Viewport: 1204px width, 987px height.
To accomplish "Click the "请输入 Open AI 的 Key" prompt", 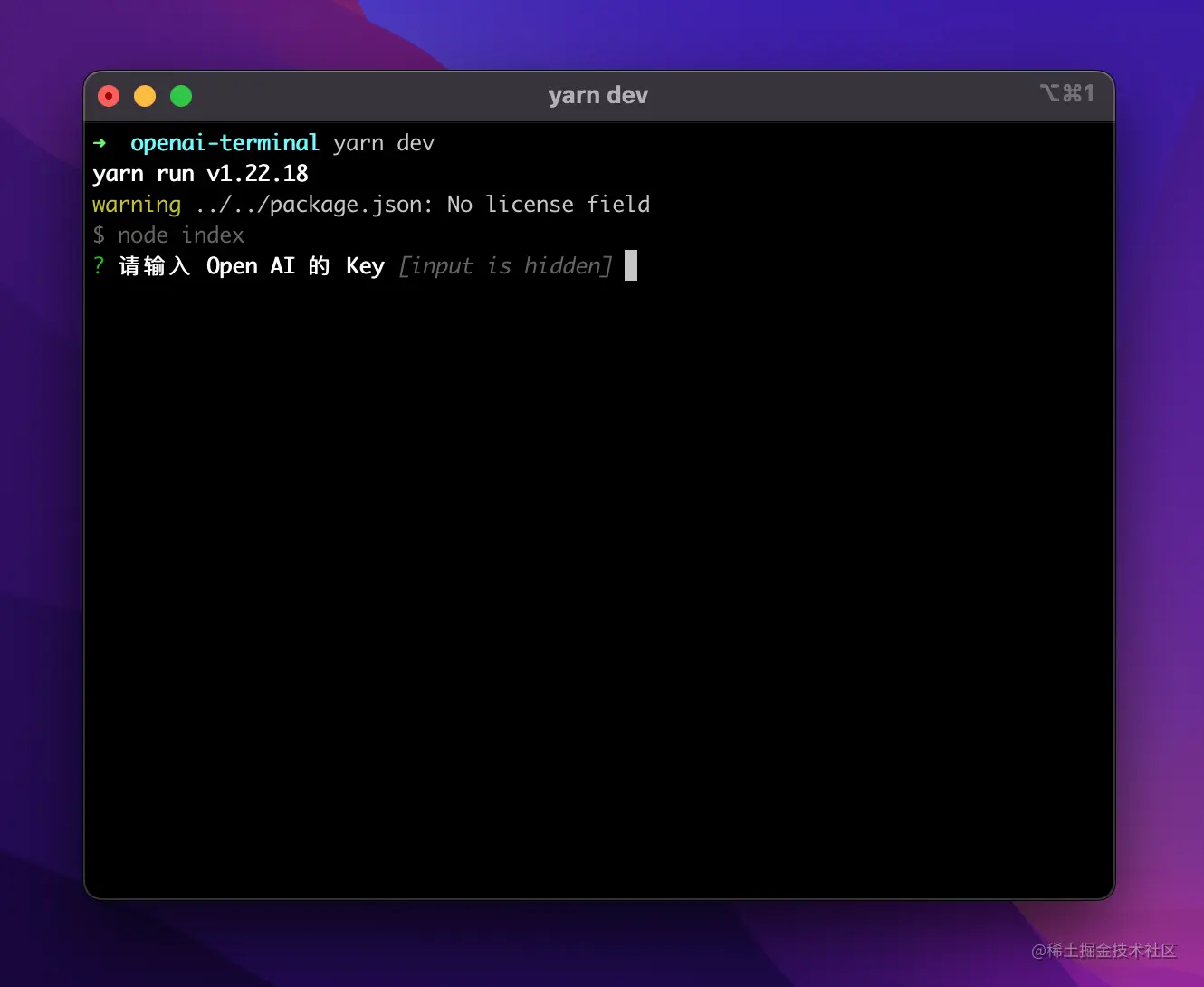I will pos(252,266).
